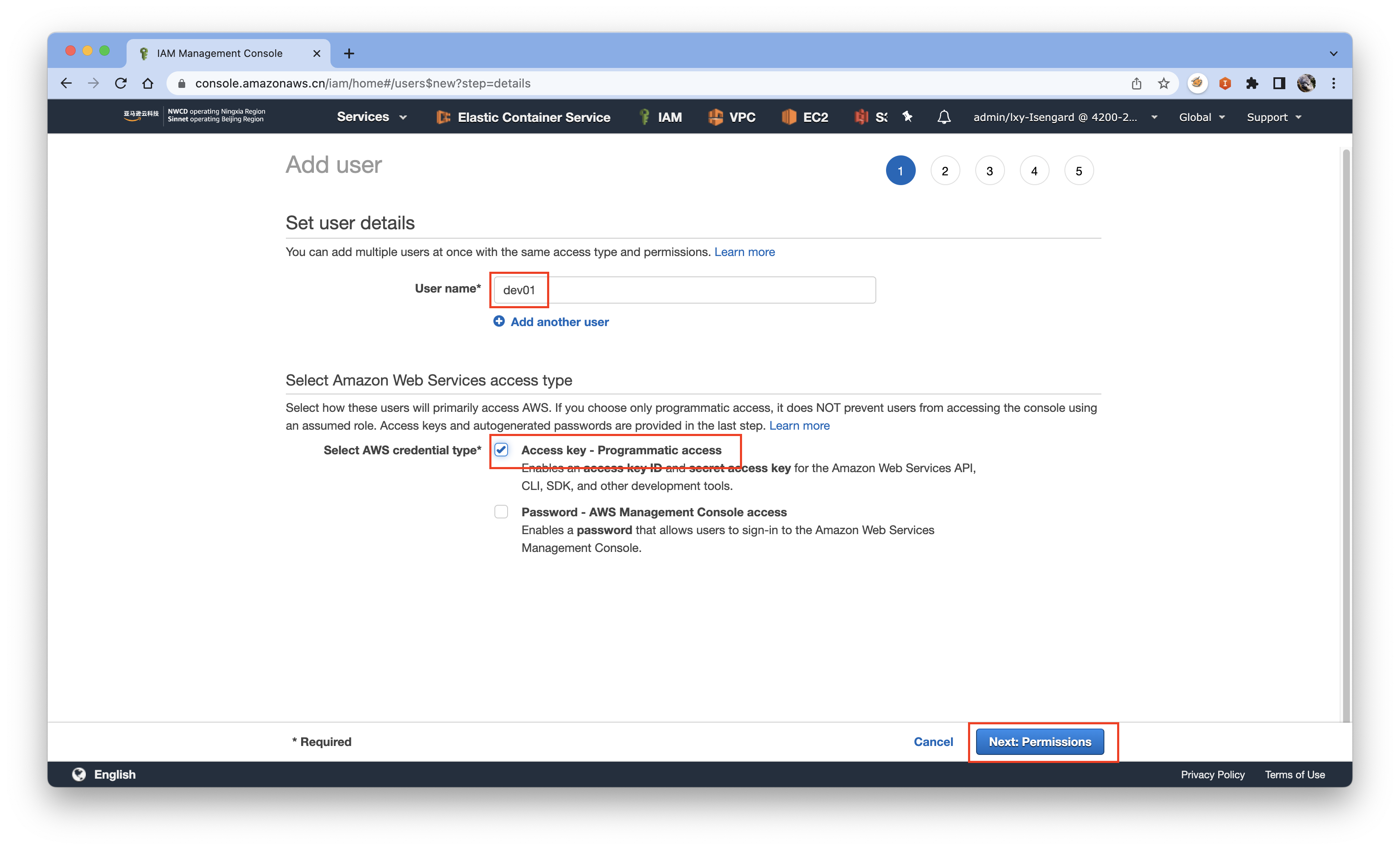
Task: Open the IAM service shortcut
Action: pyautogui.click(x=660, y=117)
